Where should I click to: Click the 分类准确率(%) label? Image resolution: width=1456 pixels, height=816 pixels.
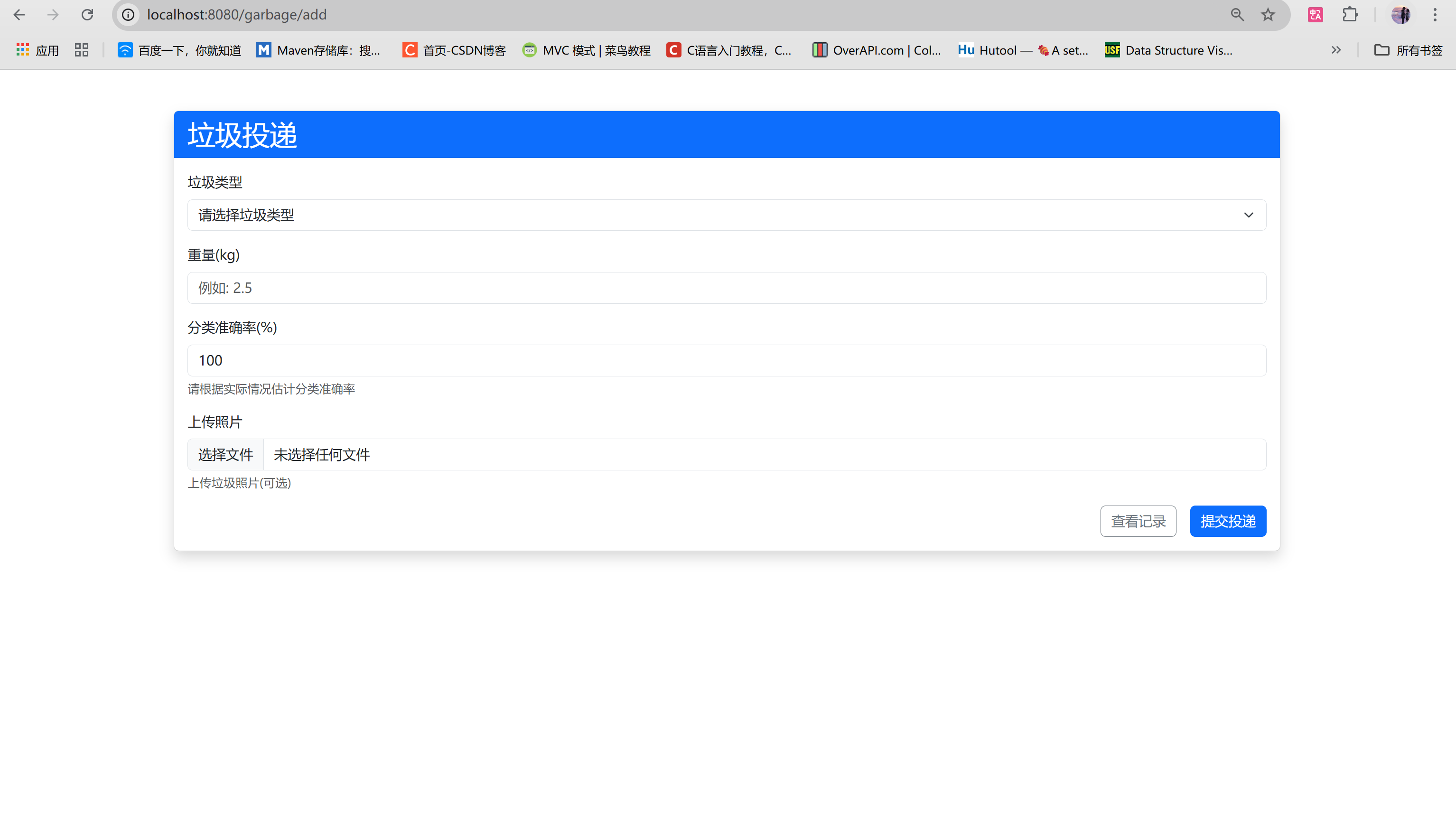tap(232, 328)
